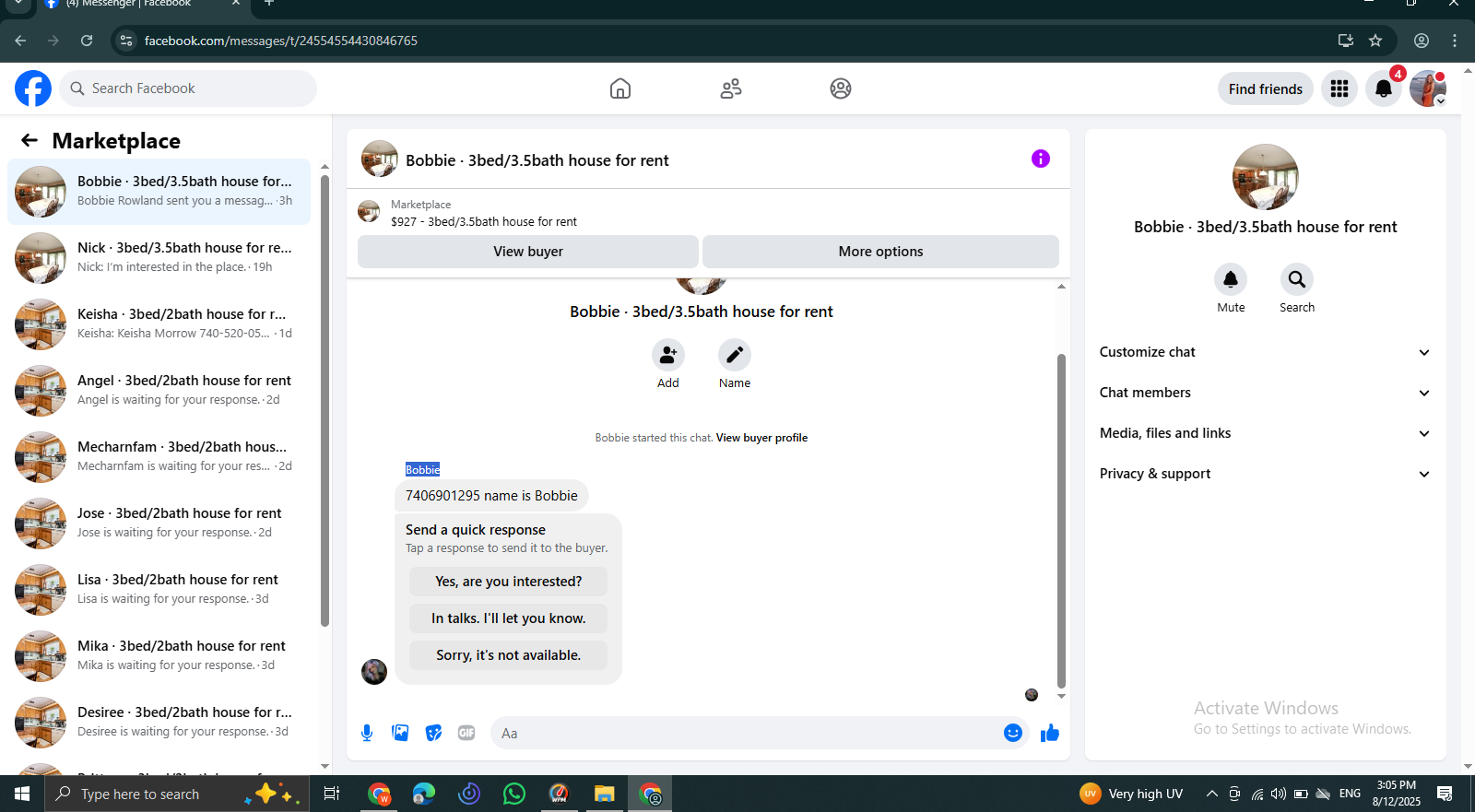This screenshot has width=1475, height=812.
Task: Open Lisa's 3bed/2bath conversation
Action: pyautogui.click(x=159, y=590)
